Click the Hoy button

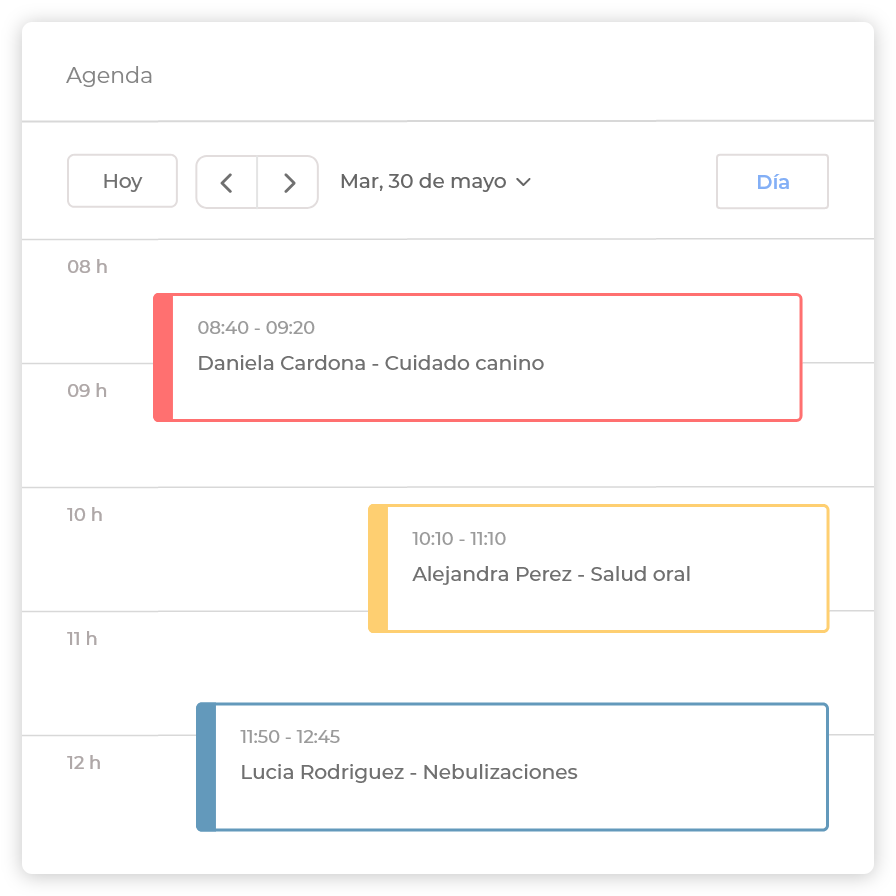(122, 181)
